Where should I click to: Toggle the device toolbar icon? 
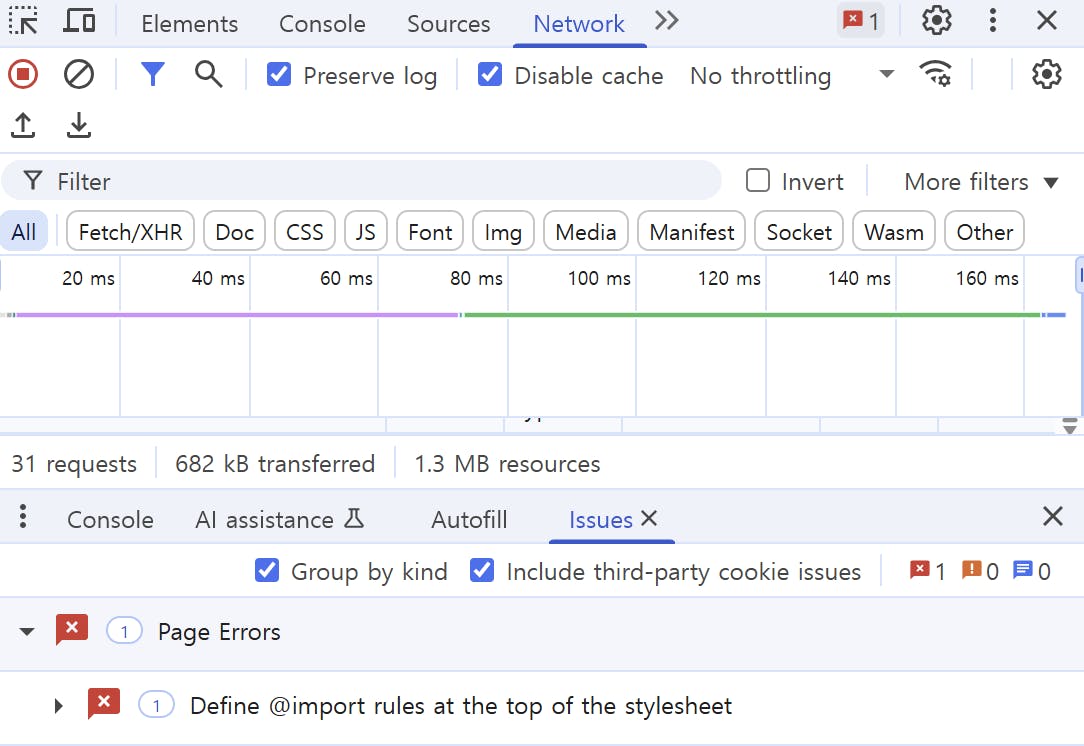point(79,21)
